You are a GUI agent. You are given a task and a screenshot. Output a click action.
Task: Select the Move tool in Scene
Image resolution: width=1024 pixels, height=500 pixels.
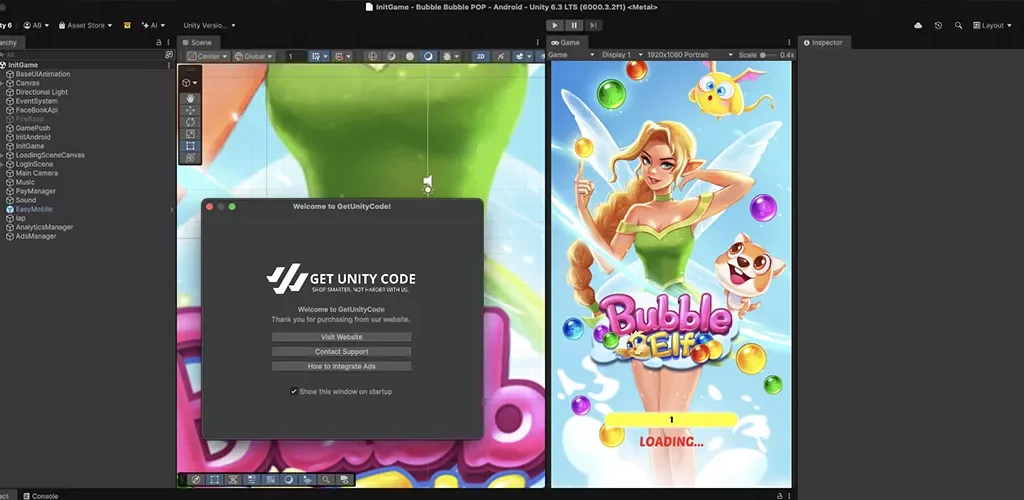190,110
